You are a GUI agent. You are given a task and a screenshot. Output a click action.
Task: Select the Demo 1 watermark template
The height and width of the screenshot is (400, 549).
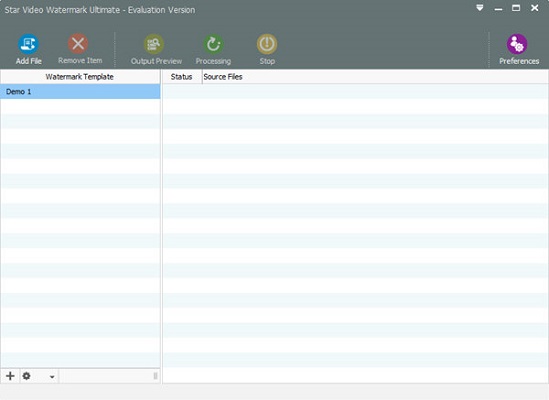point(80,91)
